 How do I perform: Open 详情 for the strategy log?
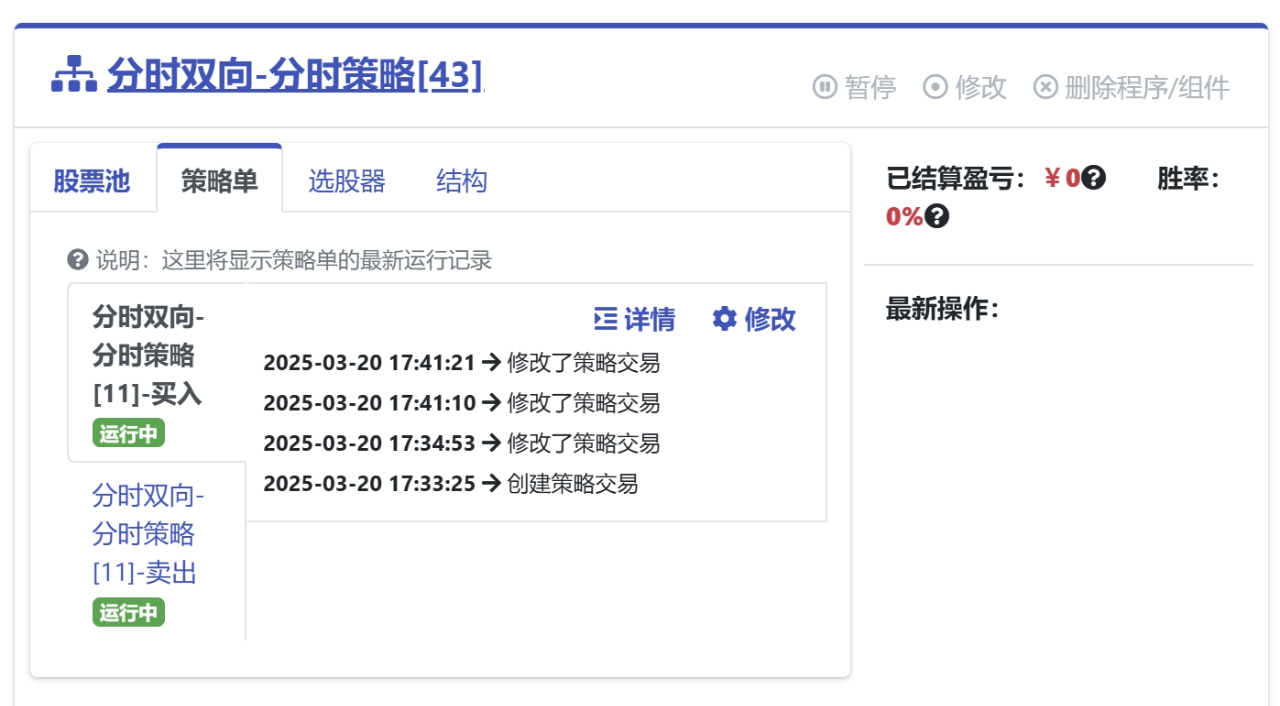(x=635, y=319)
